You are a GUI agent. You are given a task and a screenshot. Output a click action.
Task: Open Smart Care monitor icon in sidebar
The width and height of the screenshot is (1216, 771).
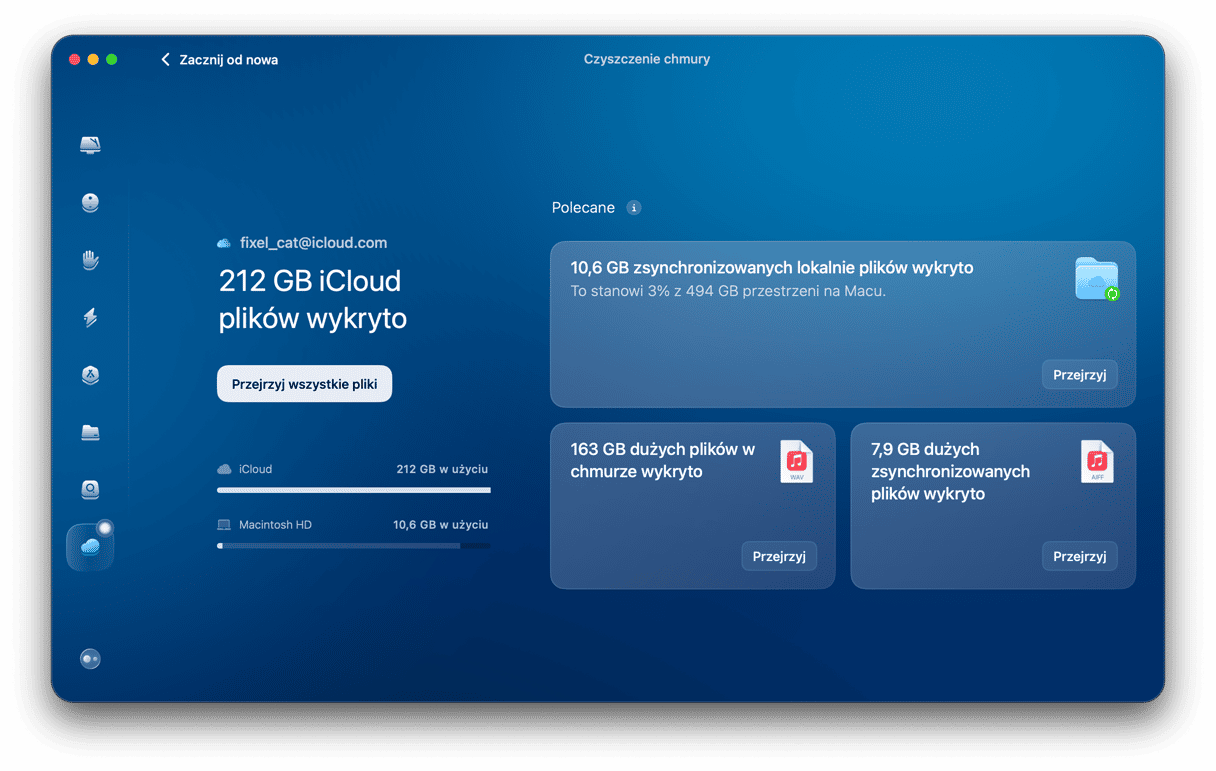coord(90,146)
